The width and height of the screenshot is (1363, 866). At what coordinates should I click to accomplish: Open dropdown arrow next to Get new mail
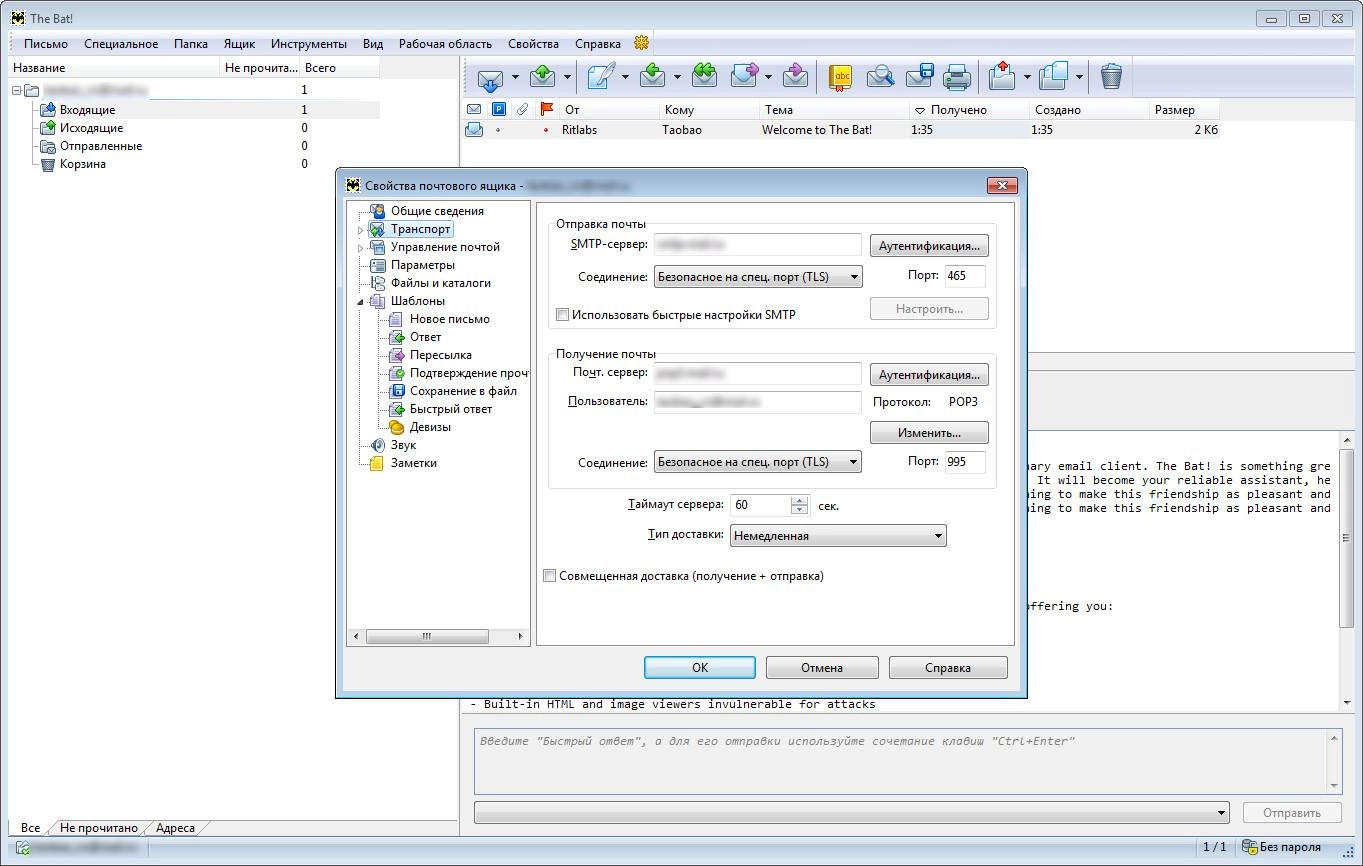click(515, 77)
